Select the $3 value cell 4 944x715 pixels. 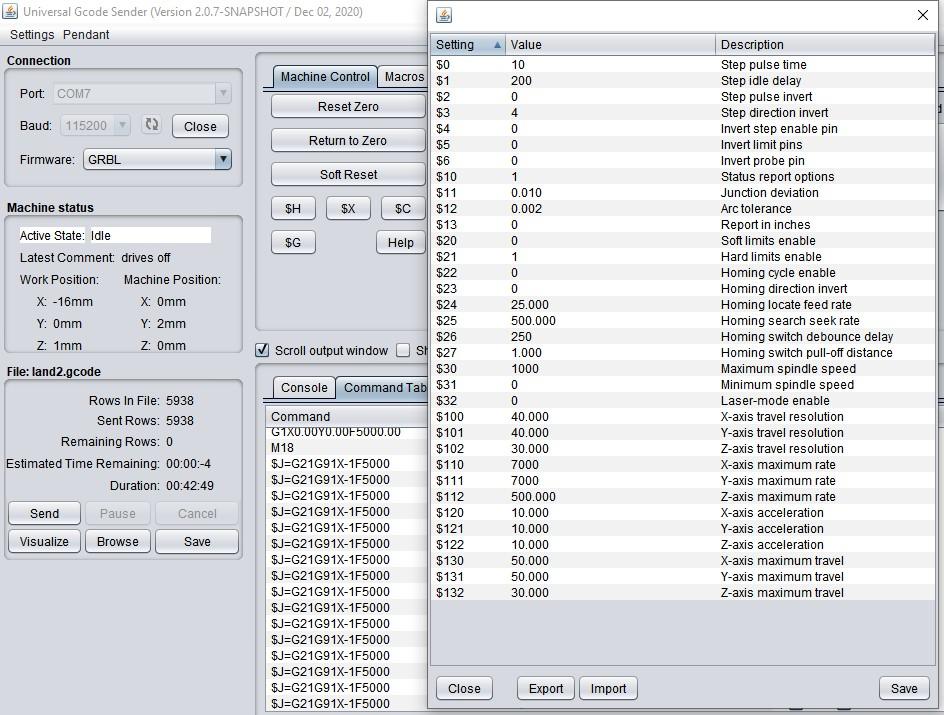point(610,113)
